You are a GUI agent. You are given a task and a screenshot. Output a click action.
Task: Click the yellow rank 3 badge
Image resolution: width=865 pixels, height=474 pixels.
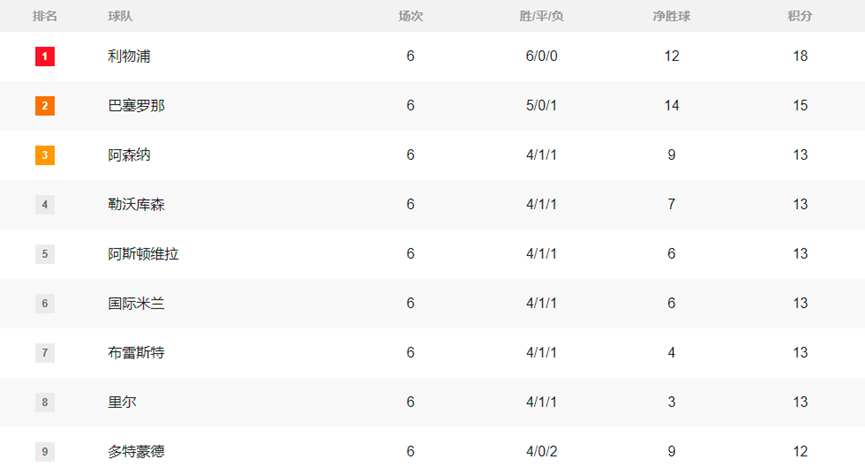pyautogui.click(x=45, y=155)
